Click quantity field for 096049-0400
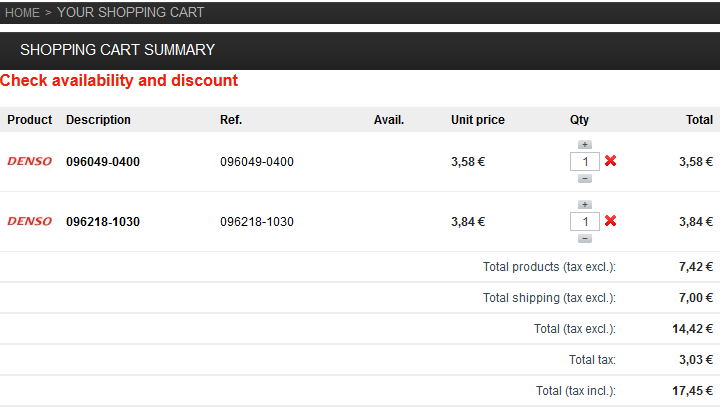Screen dimensions: 728x408 point(585,162)
